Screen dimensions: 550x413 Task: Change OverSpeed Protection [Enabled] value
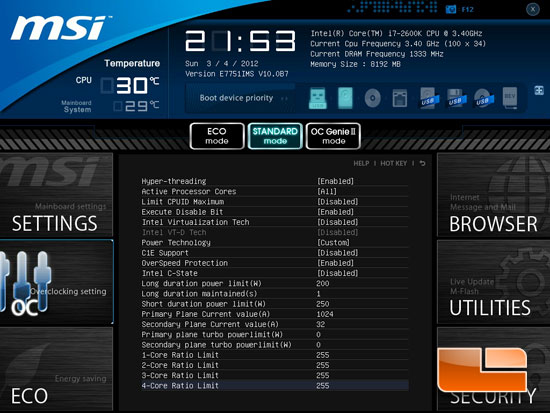[x=335, y=263]
